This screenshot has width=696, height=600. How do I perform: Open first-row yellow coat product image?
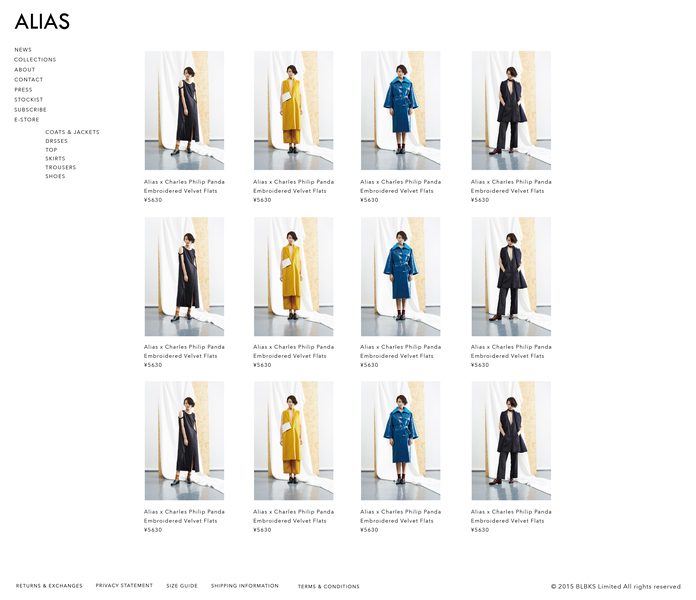click(293, 111)
